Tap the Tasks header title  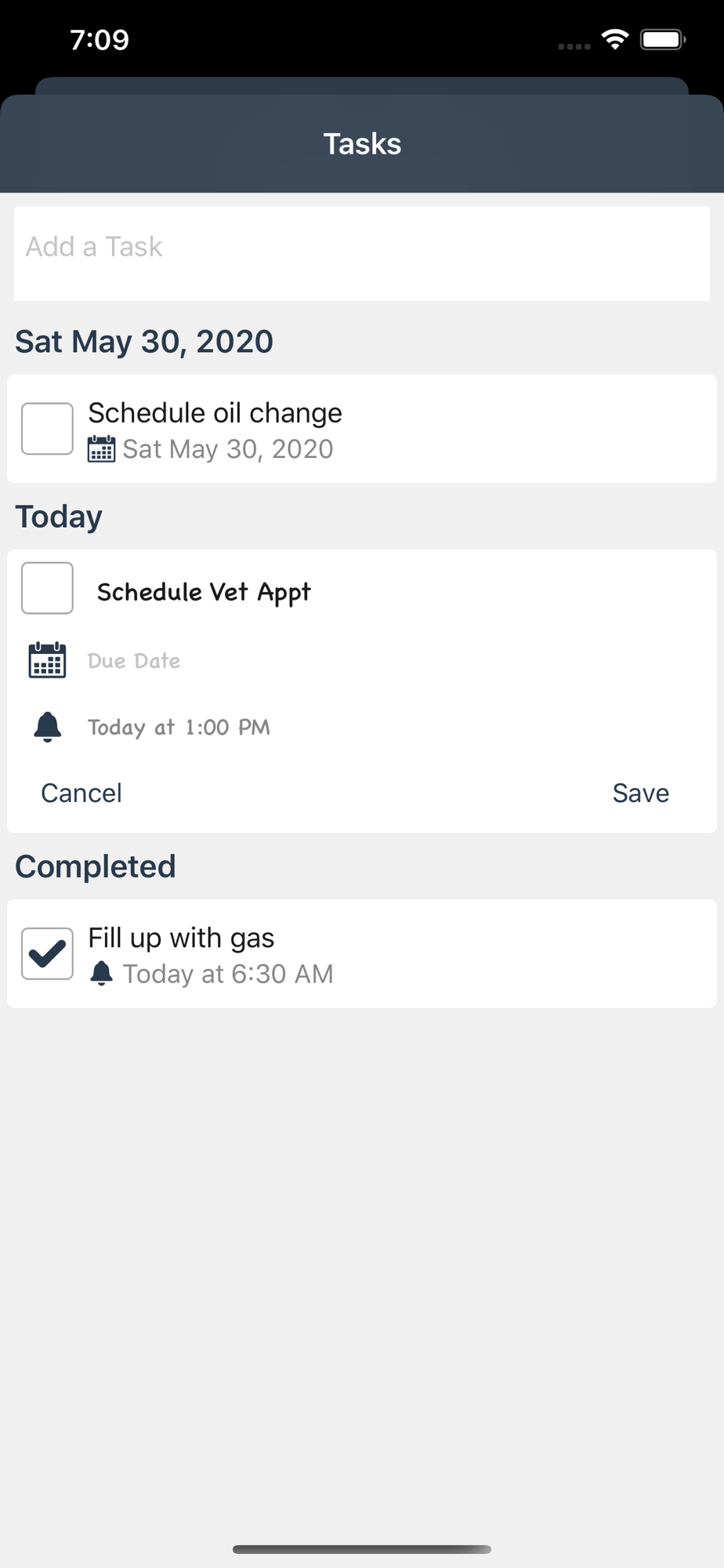coord(362,144)
